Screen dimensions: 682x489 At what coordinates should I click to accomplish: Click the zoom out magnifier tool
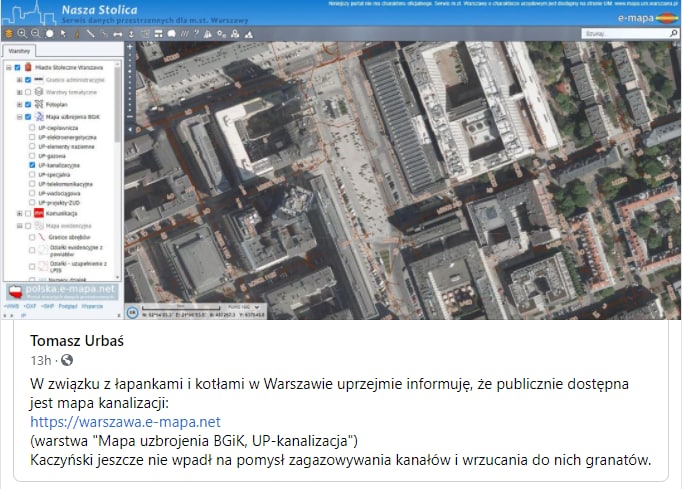pos(35,33)
